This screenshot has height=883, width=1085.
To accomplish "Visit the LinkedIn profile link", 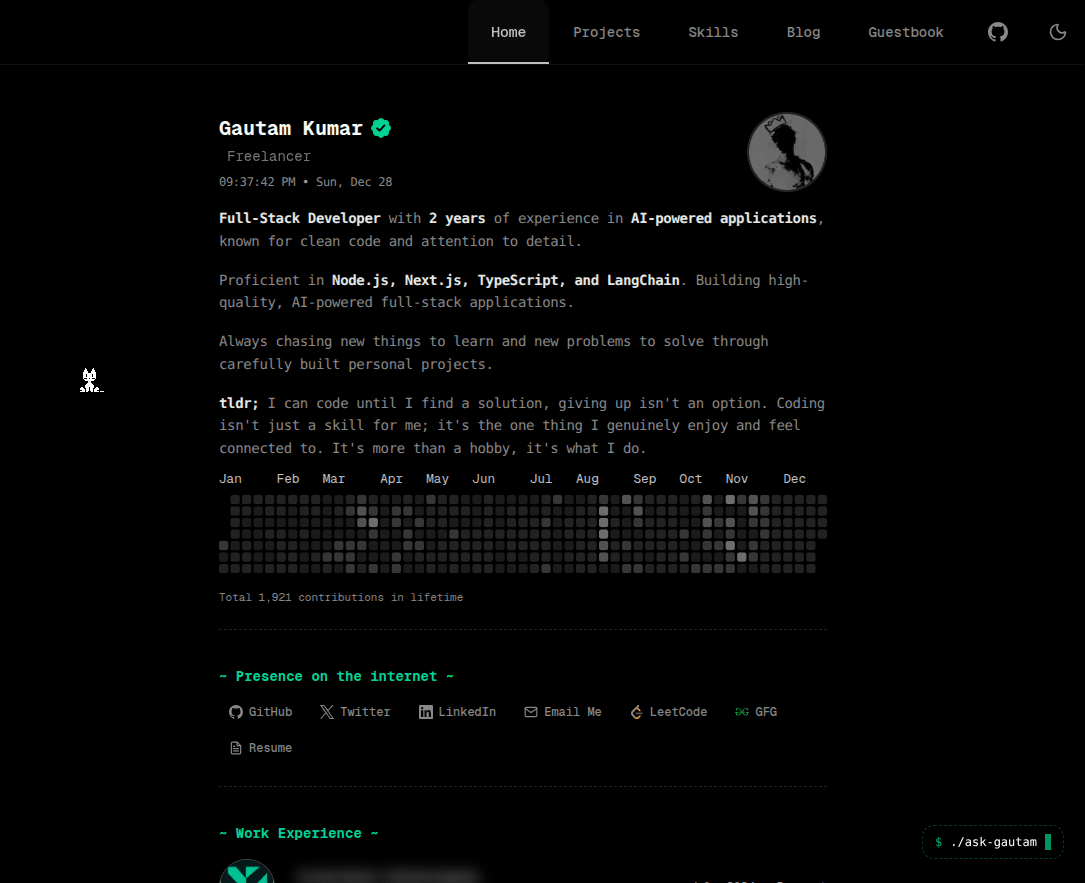I will click(x=457, y=712).
